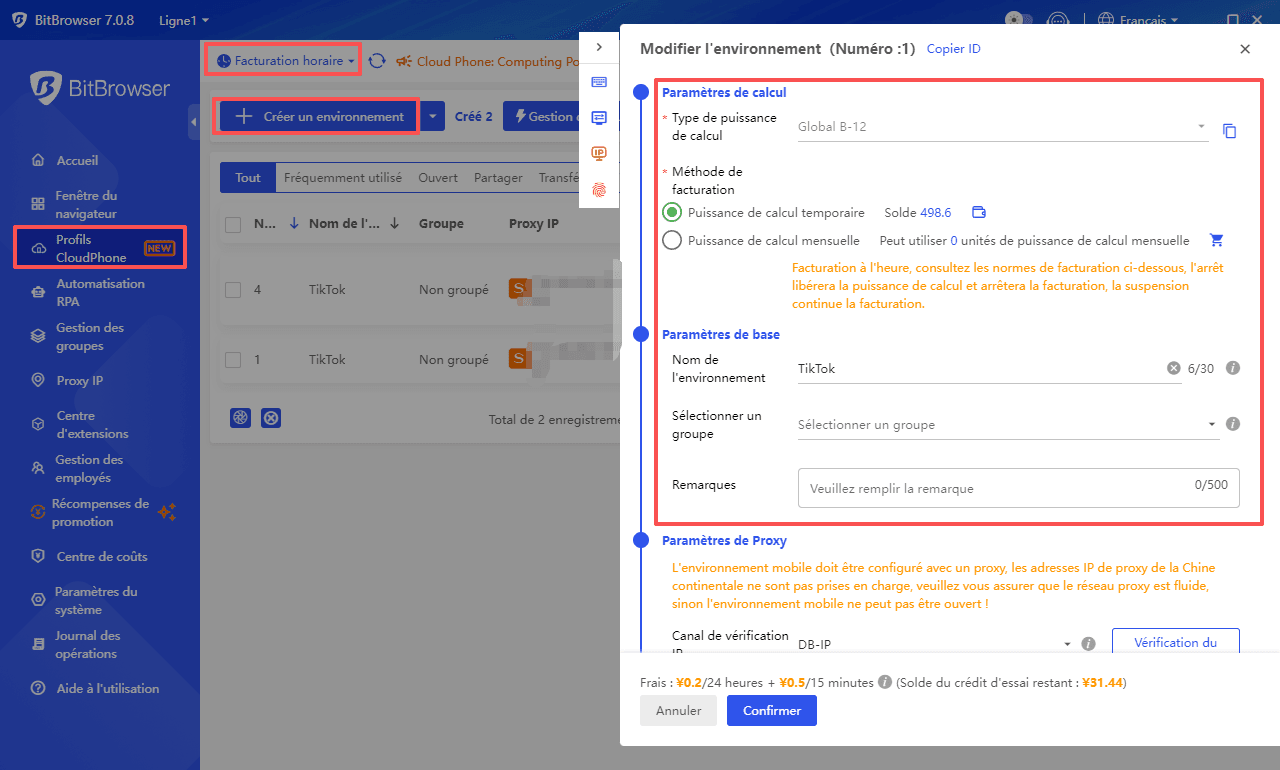The width and height of the screenshot is (1280, 770).
Task: Select Puissance de calcul temporaire radio button
Action: pyautogui.click(x=672, y=212)
